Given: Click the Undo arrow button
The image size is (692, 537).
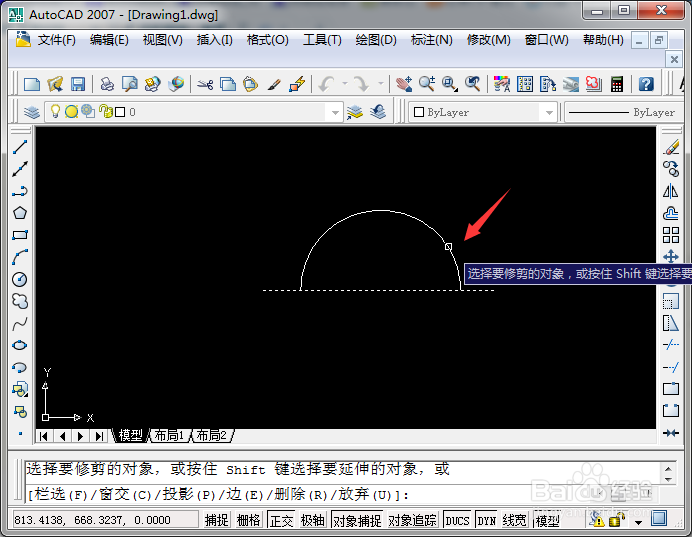Looking at the screenshot, I should 327,84.
